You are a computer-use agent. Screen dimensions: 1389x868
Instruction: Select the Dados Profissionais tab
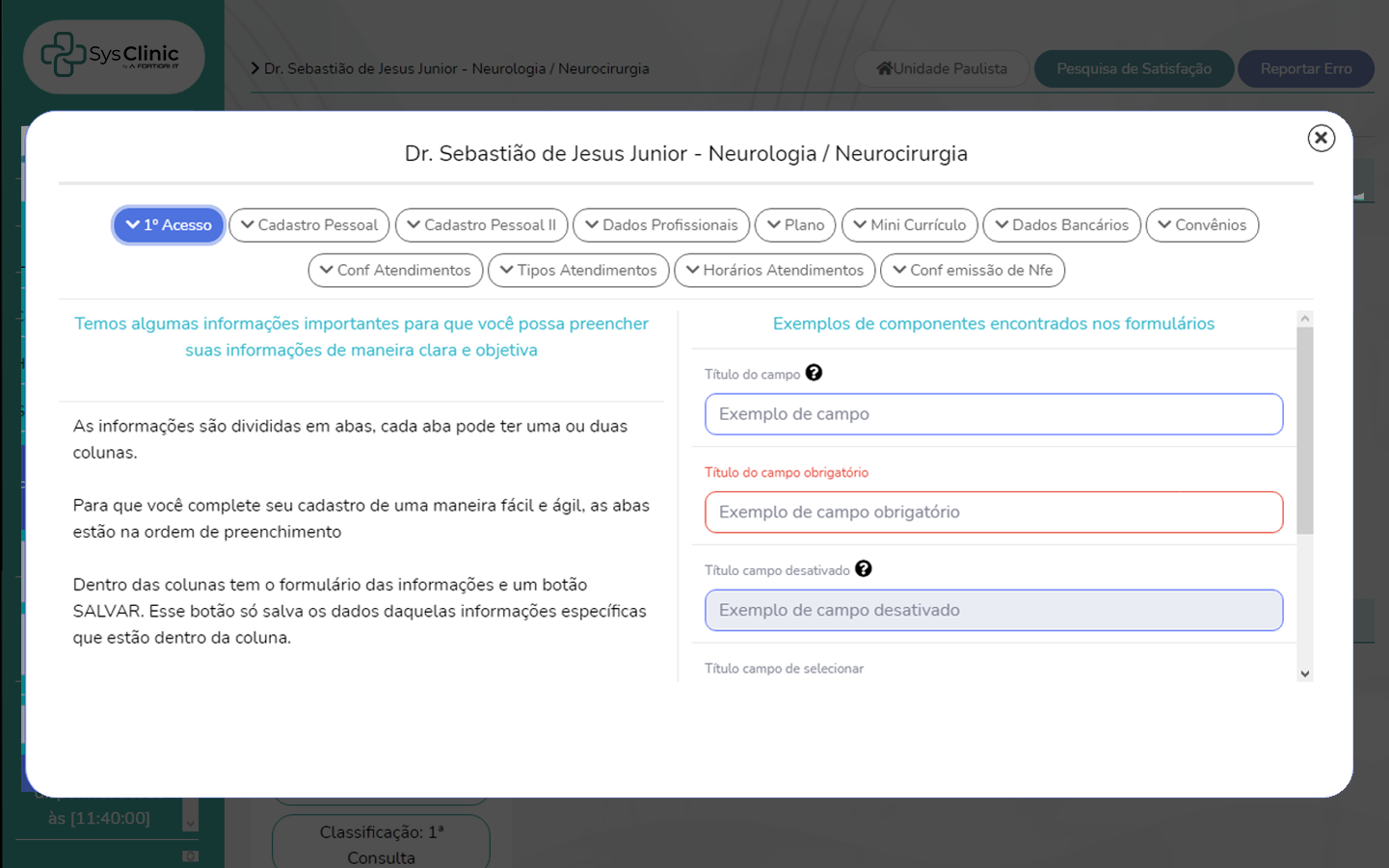pyautogui.click(x=661, y=225)
